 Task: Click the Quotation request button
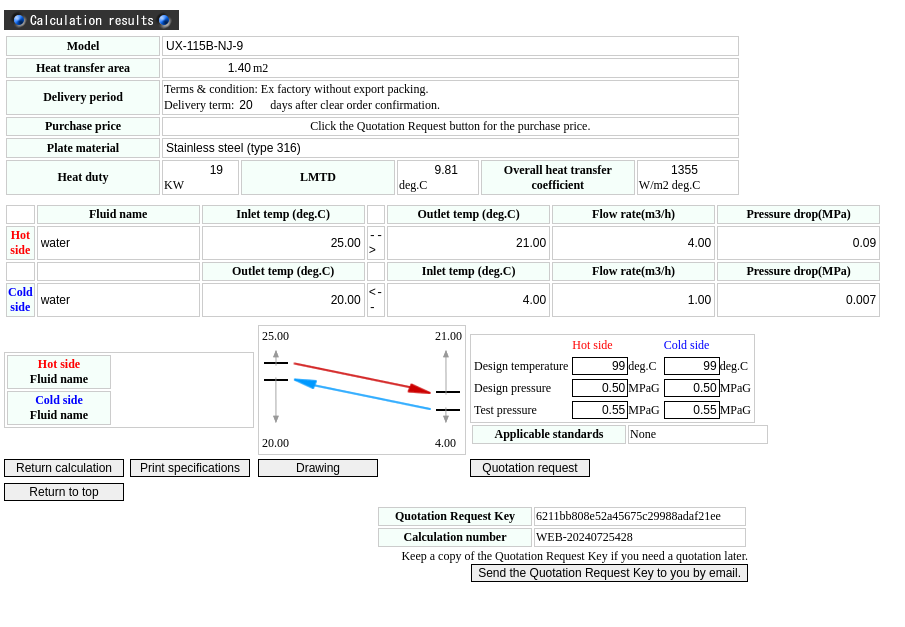(529, 468)
